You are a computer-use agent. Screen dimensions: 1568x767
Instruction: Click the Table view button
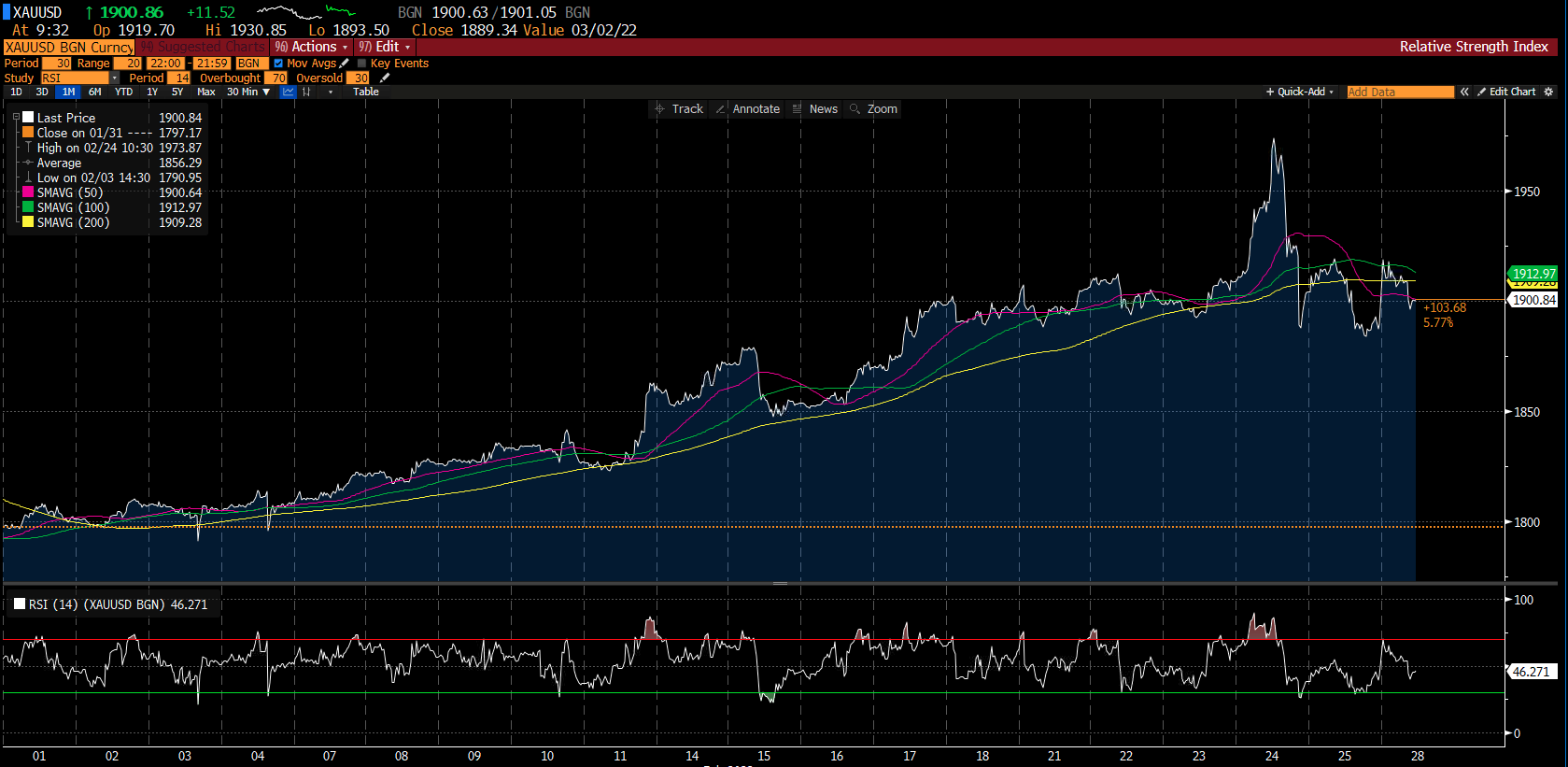point(366,92)
